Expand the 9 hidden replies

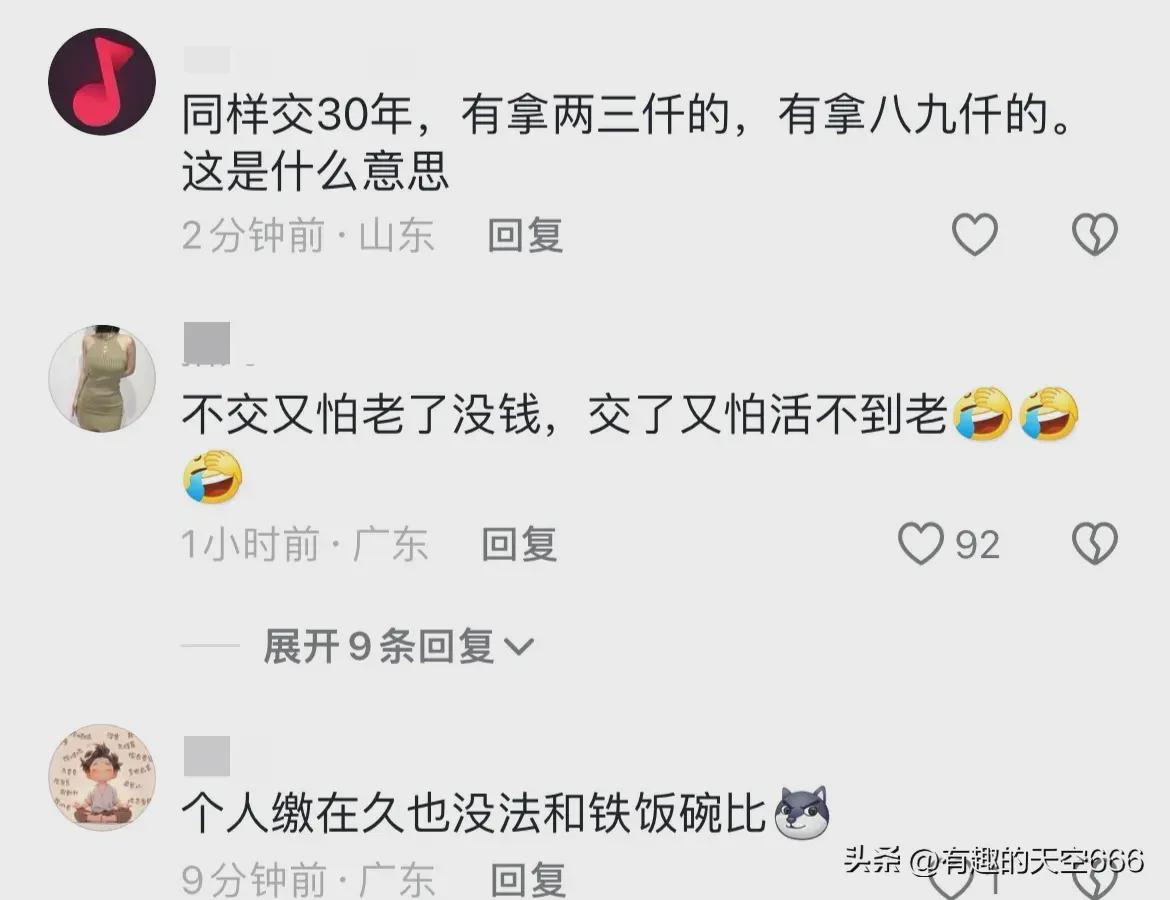coord(378,646)
